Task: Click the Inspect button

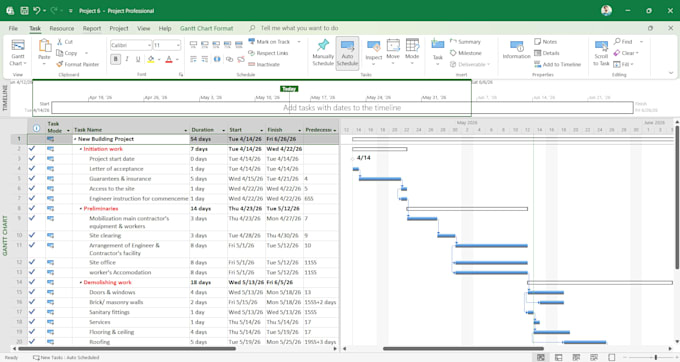Action: (373, 52)
